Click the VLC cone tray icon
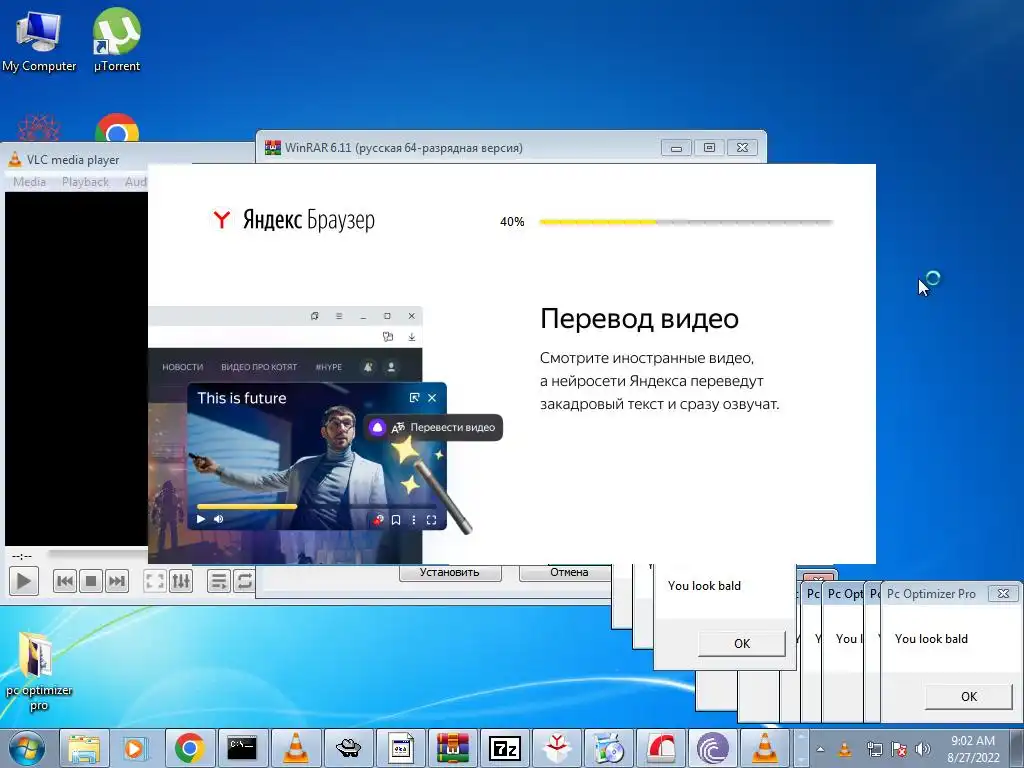1024x768 pixels. [x=844, y=749]
